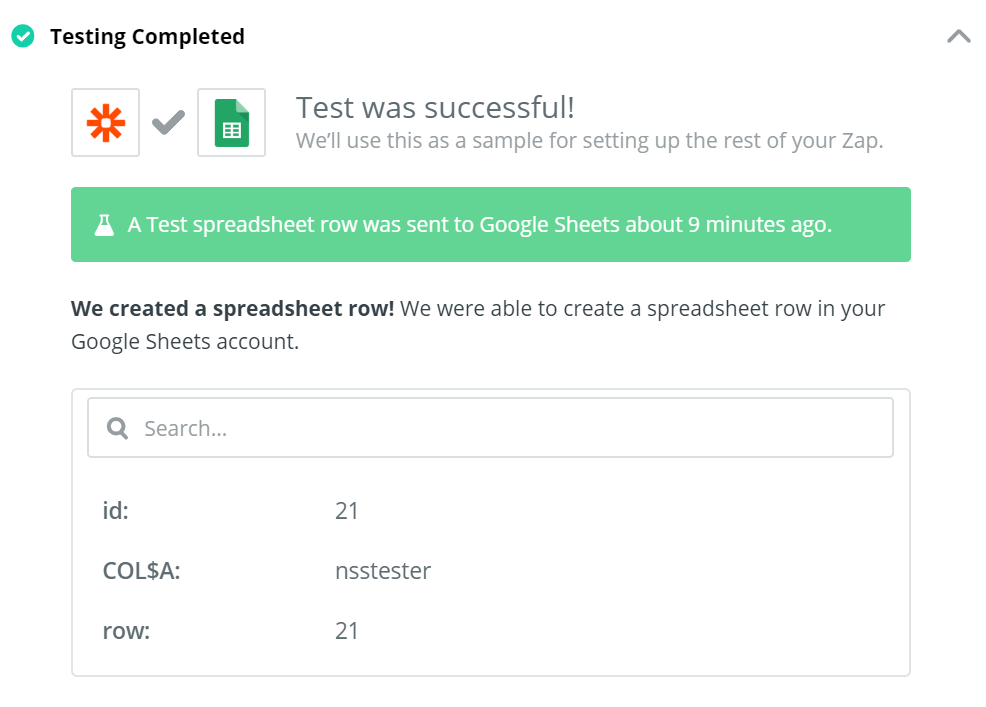Focus the Search... input field

(490, 428)
